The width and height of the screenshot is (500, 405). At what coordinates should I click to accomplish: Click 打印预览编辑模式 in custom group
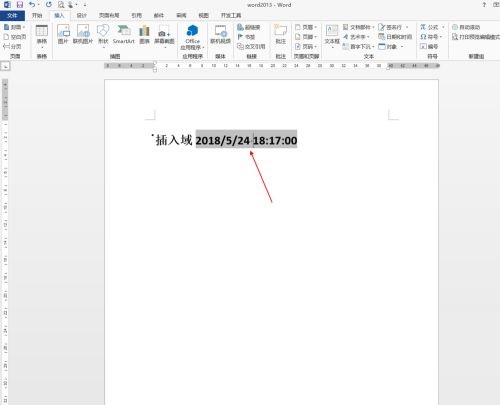[x=476, y=37]
